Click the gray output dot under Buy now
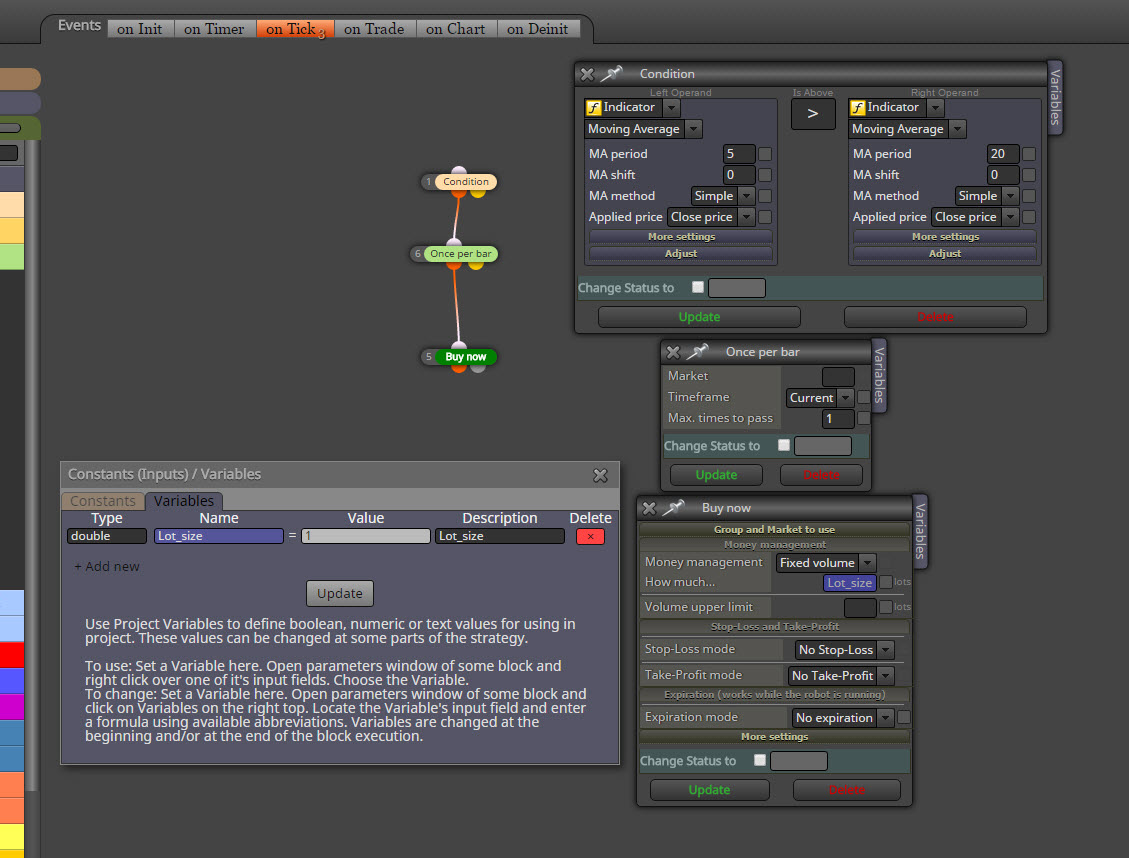 pyautogui.click(x=477, y=369)
